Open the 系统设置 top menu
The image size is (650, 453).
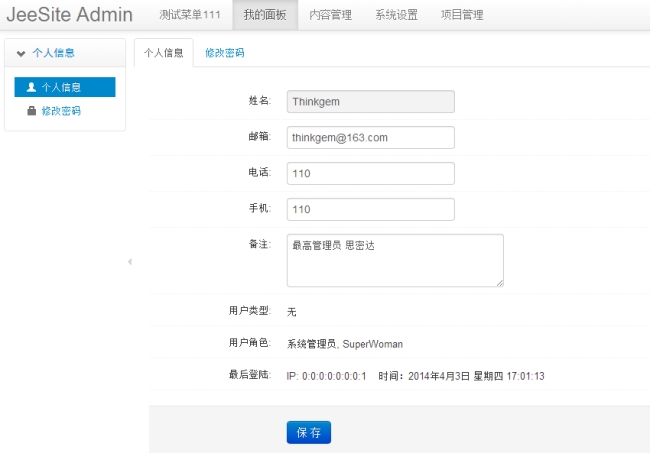coord(396,15)
